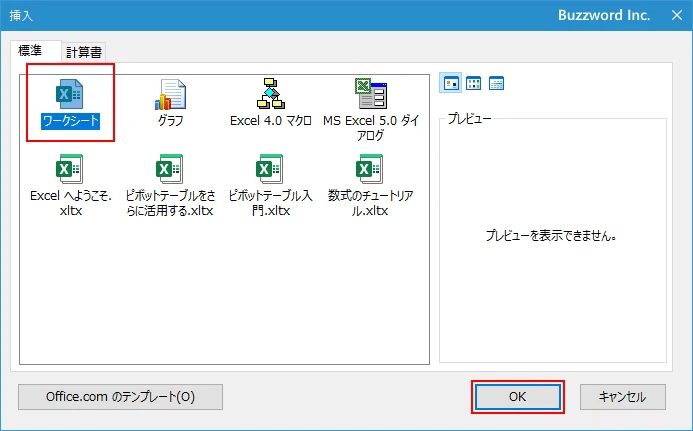Screen dimensions: 693x431
Task: Choose the ピボットテーブル入門.xltx template icon
Action: 270,169
